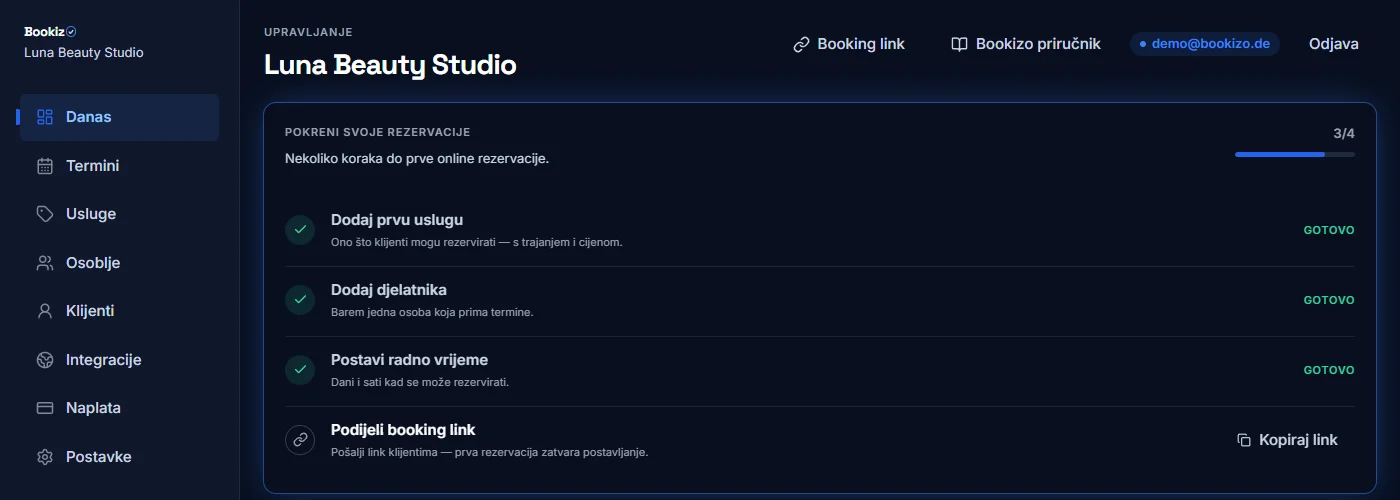Image resolution: width=1400 pixels, height=500 pixels.
Task: Click the POKRENI SVOJE REZERVACIJE heading
Action: [x=377, y=132]
